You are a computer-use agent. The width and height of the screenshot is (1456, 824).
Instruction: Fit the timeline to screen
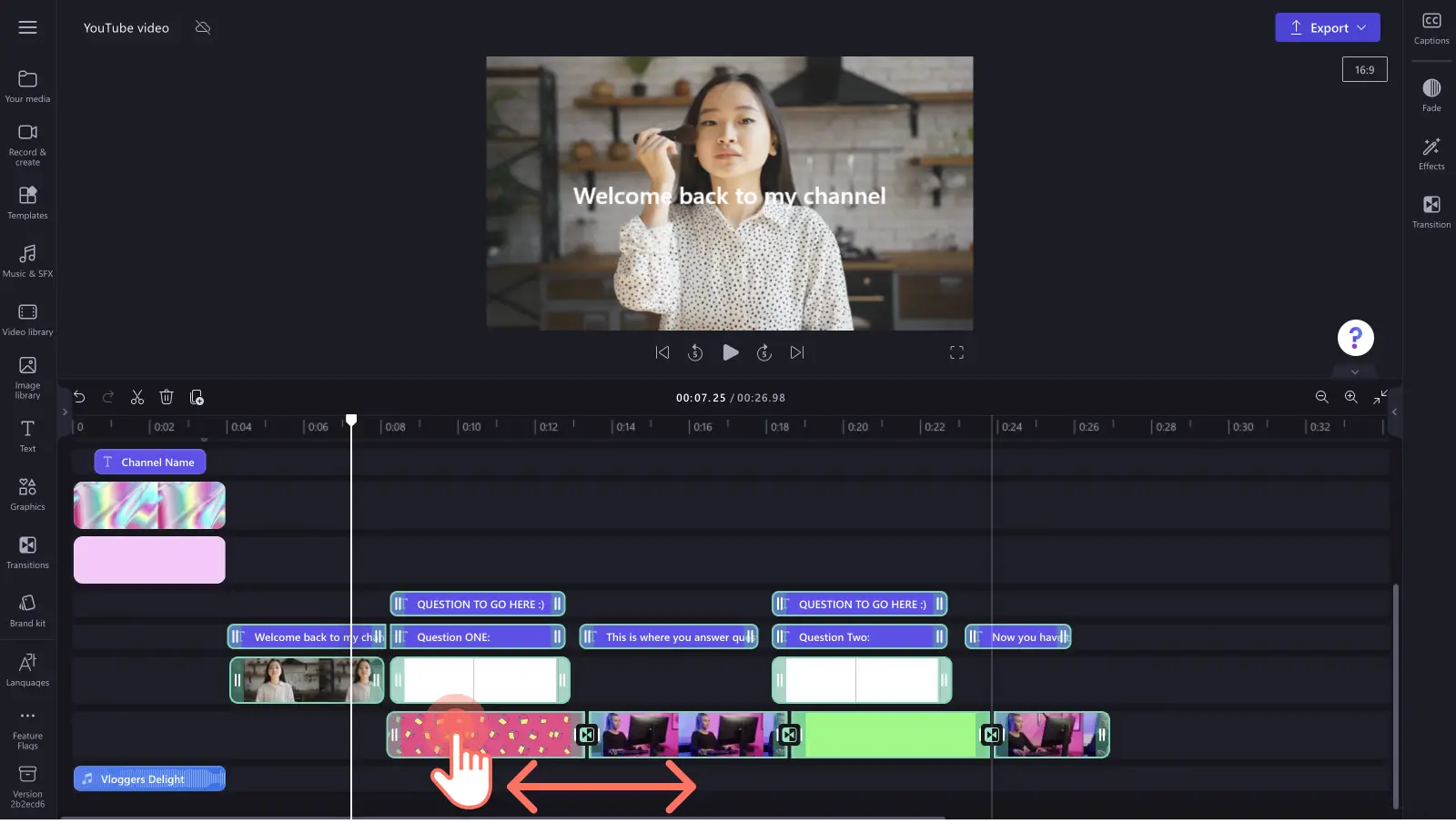click(1380, 397)
